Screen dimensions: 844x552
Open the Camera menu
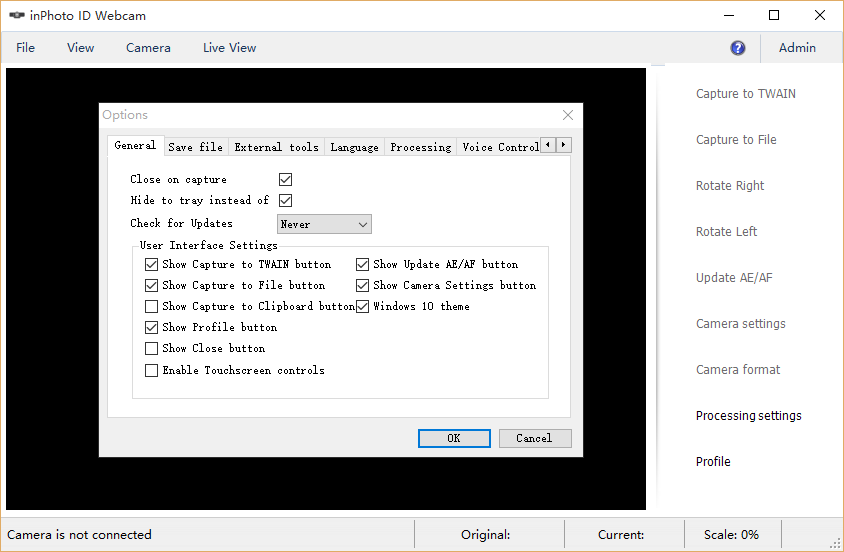(x=148, y=48)
